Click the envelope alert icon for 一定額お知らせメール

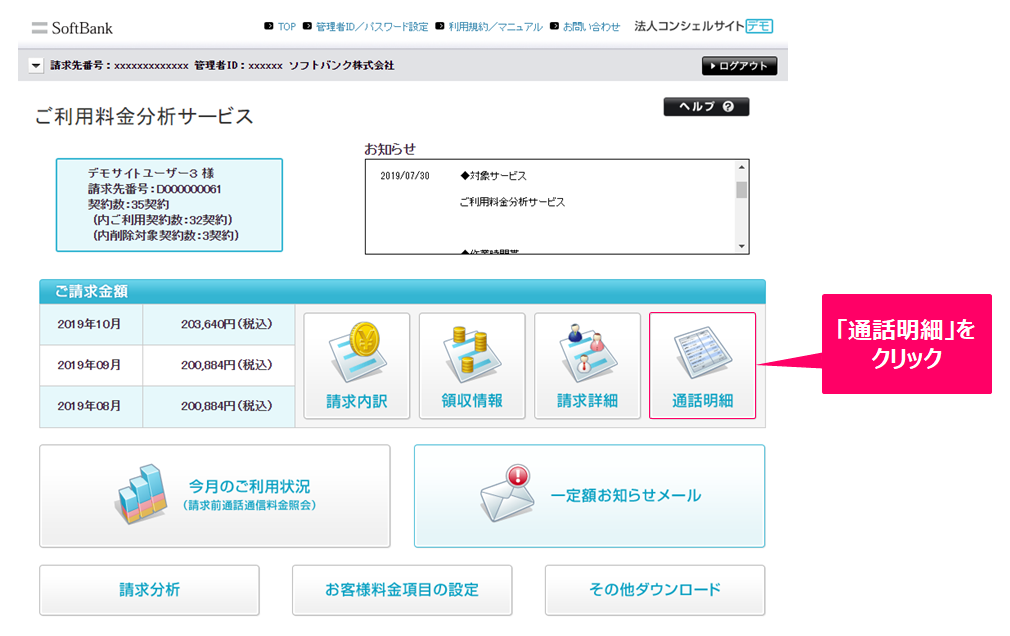(x=507, y=494)
